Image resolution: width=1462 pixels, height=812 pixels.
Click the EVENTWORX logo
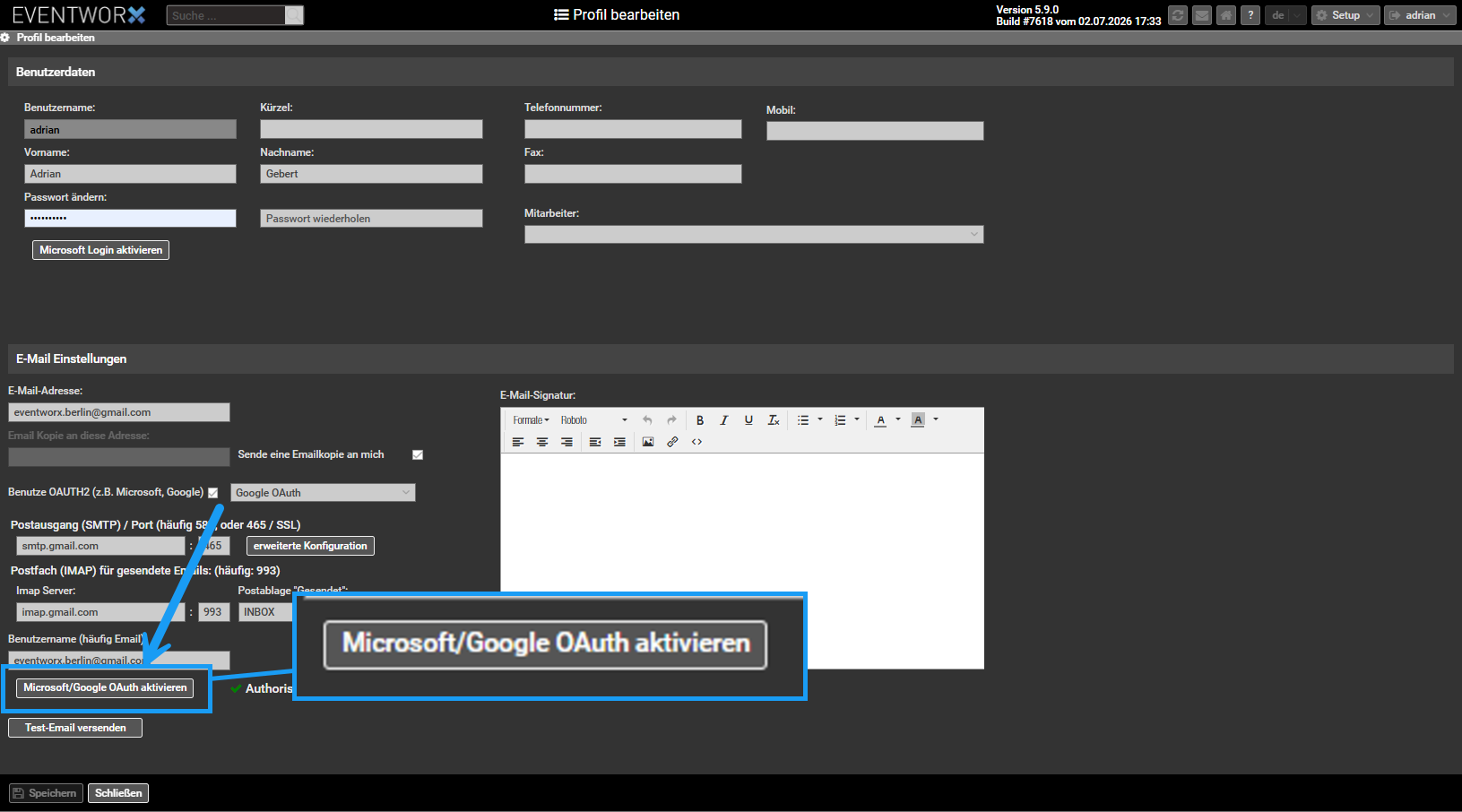pyautogui.click(x=79, y=15)
